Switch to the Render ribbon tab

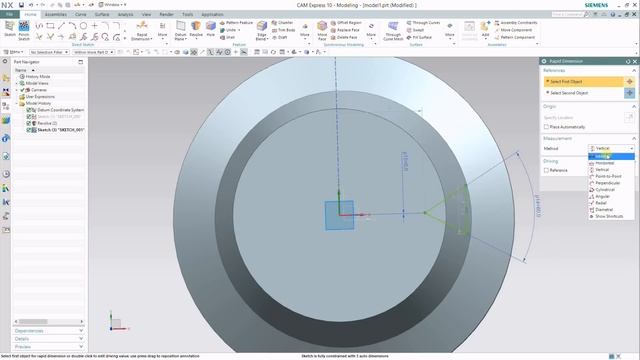pos(166,14)
